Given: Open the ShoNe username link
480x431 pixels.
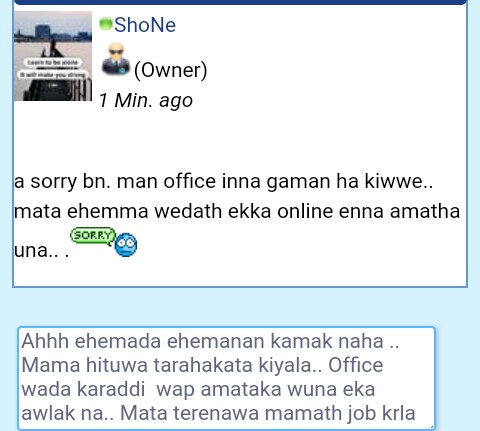Looking at the screenshot, I should coord(145,25).
